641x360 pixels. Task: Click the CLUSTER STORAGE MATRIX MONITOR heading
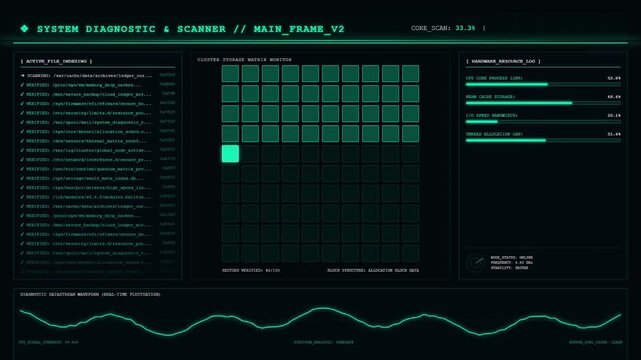(x=244, y=60)
